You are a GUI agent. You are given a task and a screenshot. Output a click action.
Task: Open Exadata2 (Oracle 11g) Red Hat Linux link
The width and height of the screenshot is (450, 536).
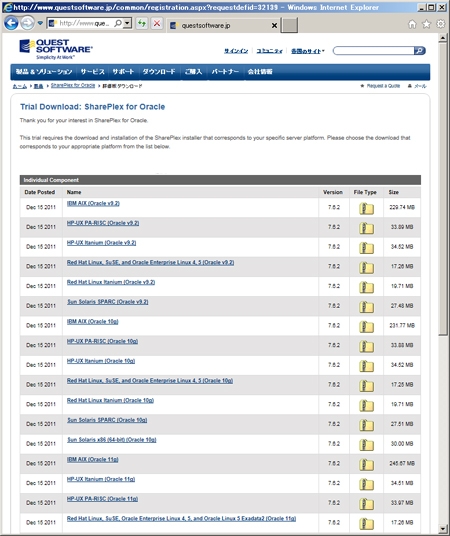click(x=181, y=519)
